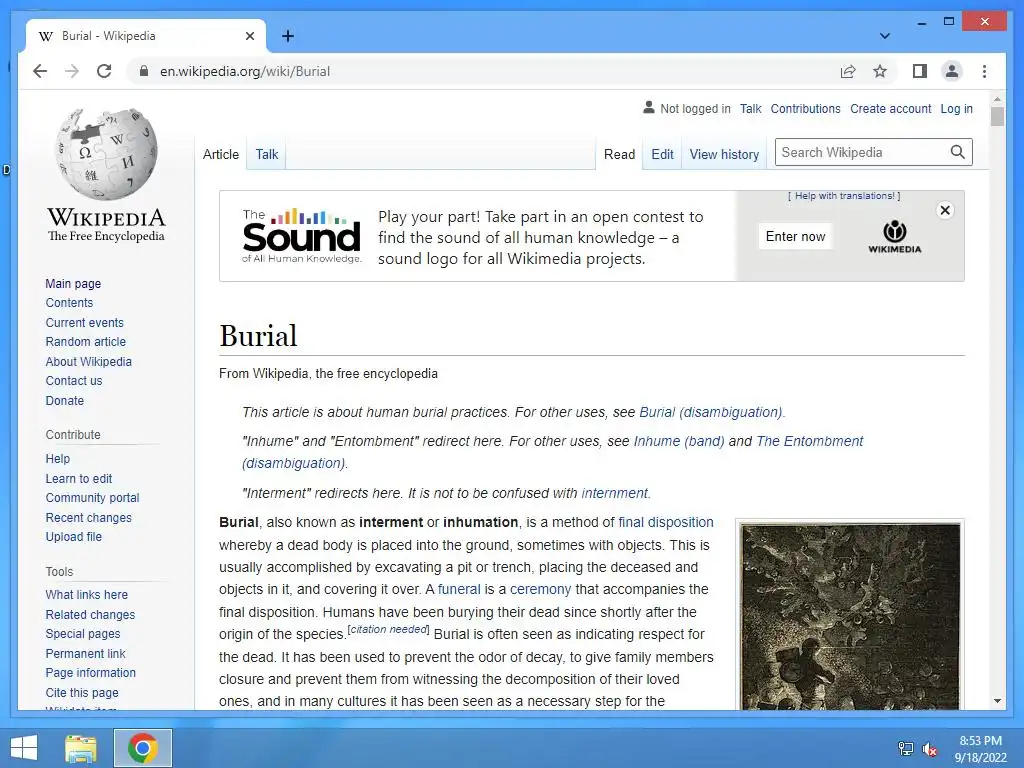
Task: Open What links here
Action: [x=86, y=595]
